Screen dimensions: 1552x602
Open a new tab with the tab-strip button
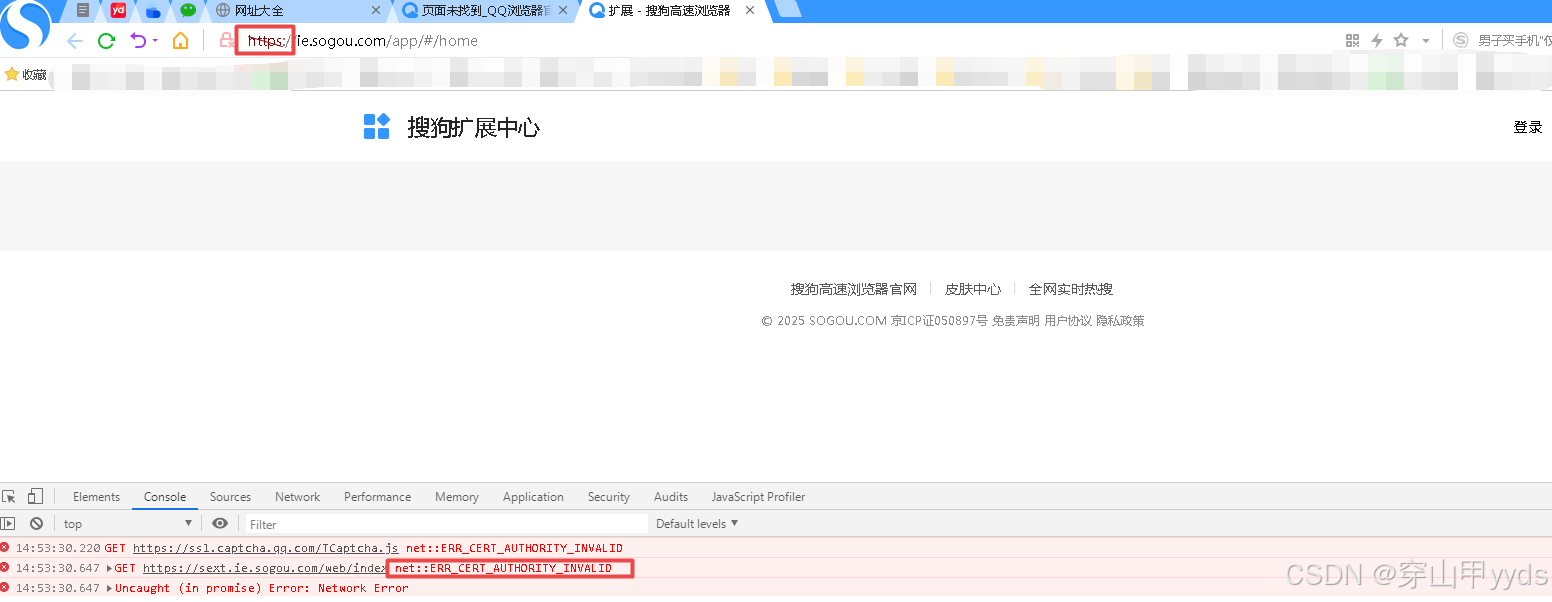click(788, 9)
